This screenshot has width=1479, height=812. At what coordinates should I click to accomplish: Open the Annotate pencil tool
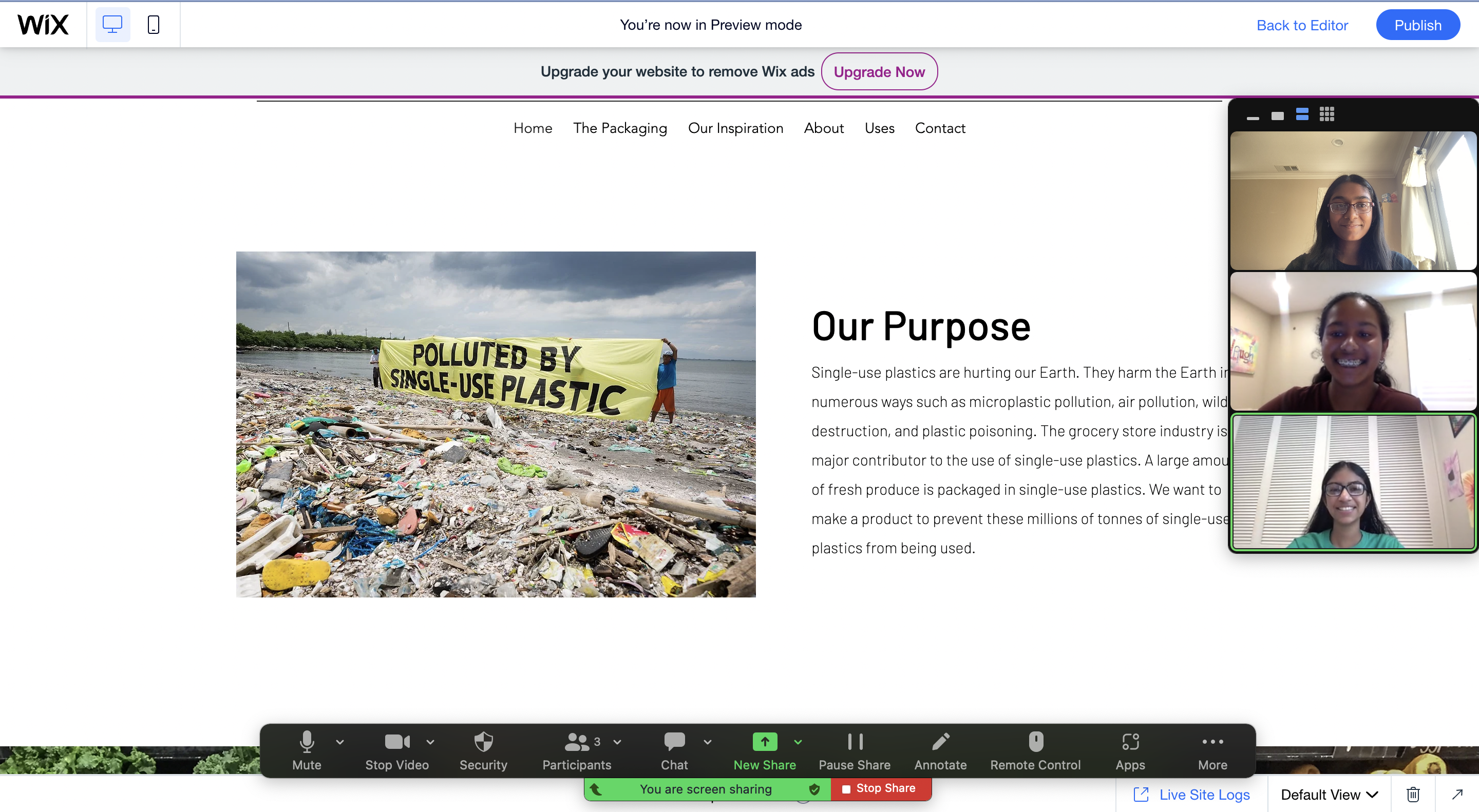click(940, 742)
